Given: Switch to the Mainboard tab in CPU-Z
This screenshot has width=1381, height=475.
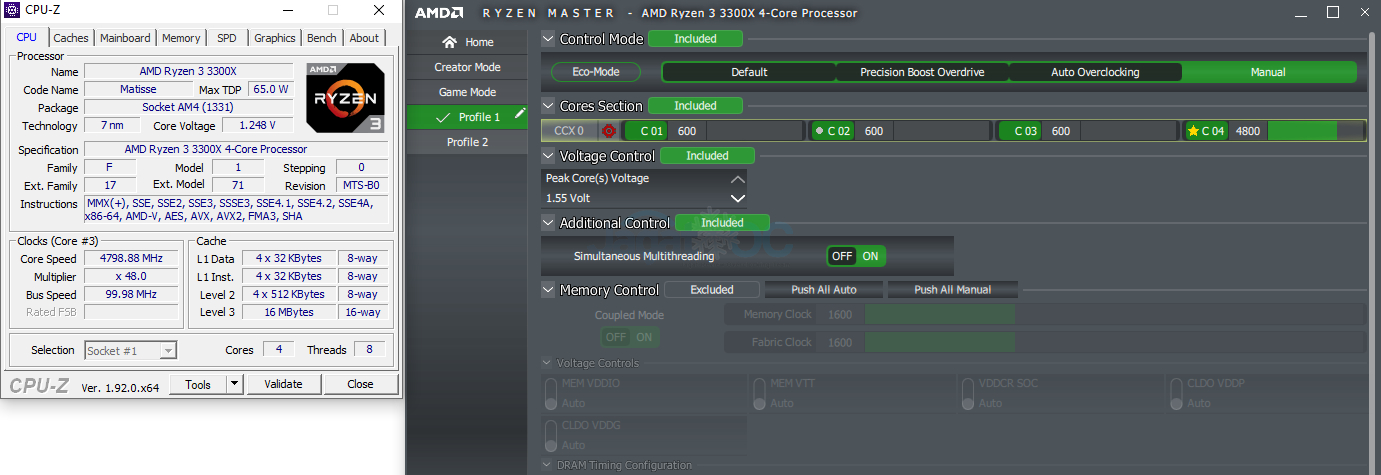Looking at the screenshot, I should pos(125,38).
